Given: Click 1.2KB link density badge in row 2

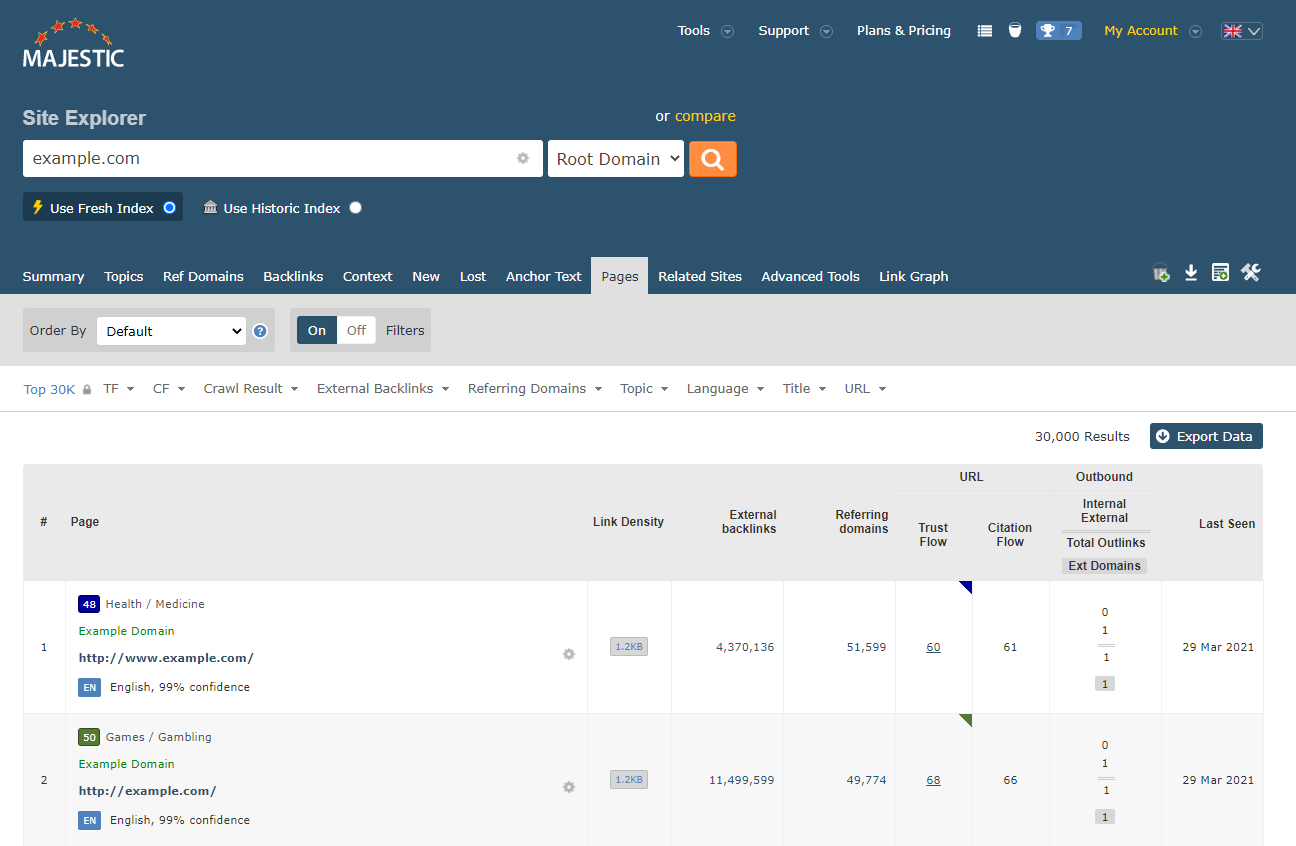Looking at the screenshot, I should point(629,780).
